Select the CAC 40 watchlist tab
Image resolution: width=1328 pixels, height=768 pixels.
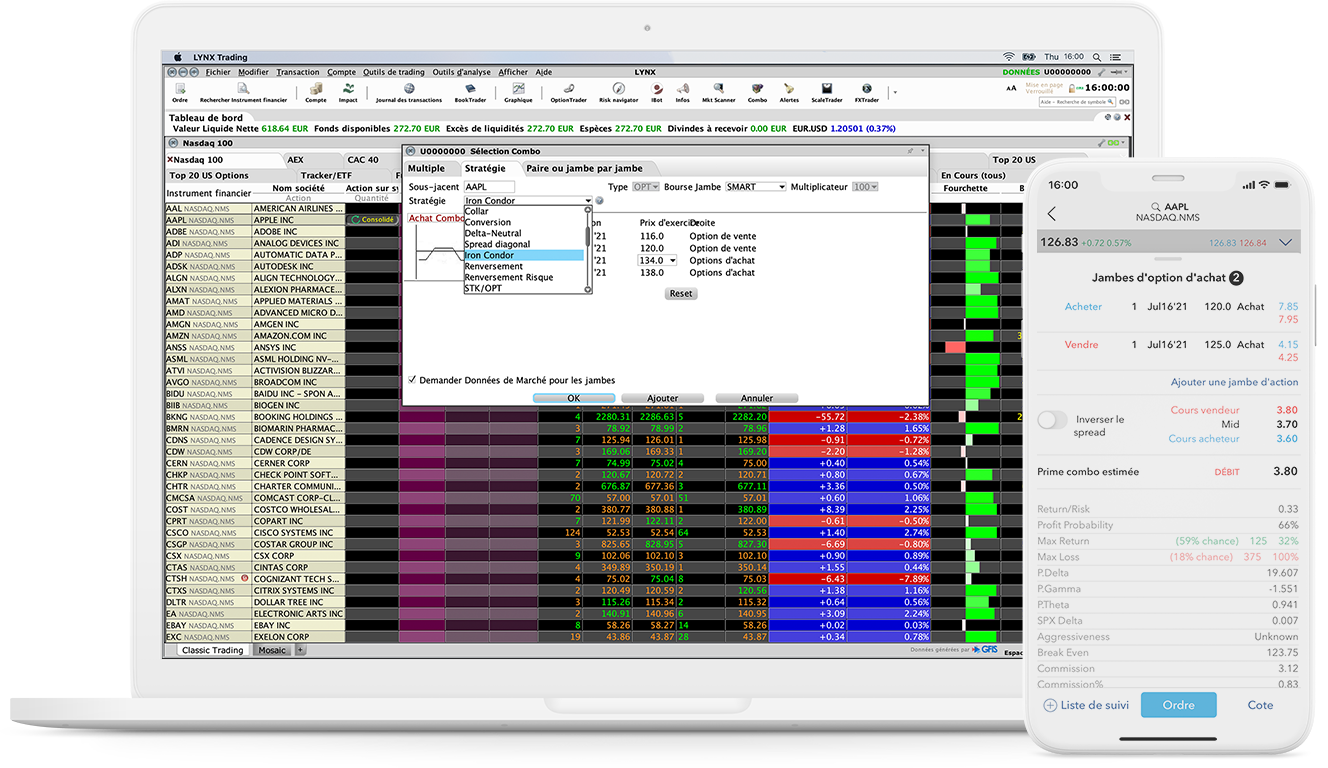(363, 160)
